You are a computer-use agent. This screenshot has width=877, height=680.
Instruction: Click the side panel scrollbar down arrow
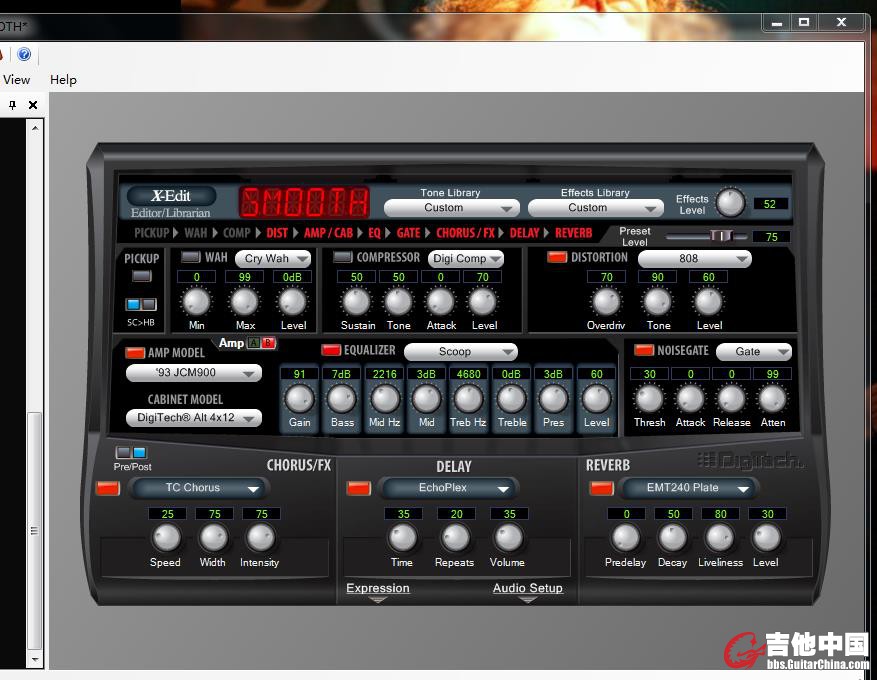coord(35,660)
